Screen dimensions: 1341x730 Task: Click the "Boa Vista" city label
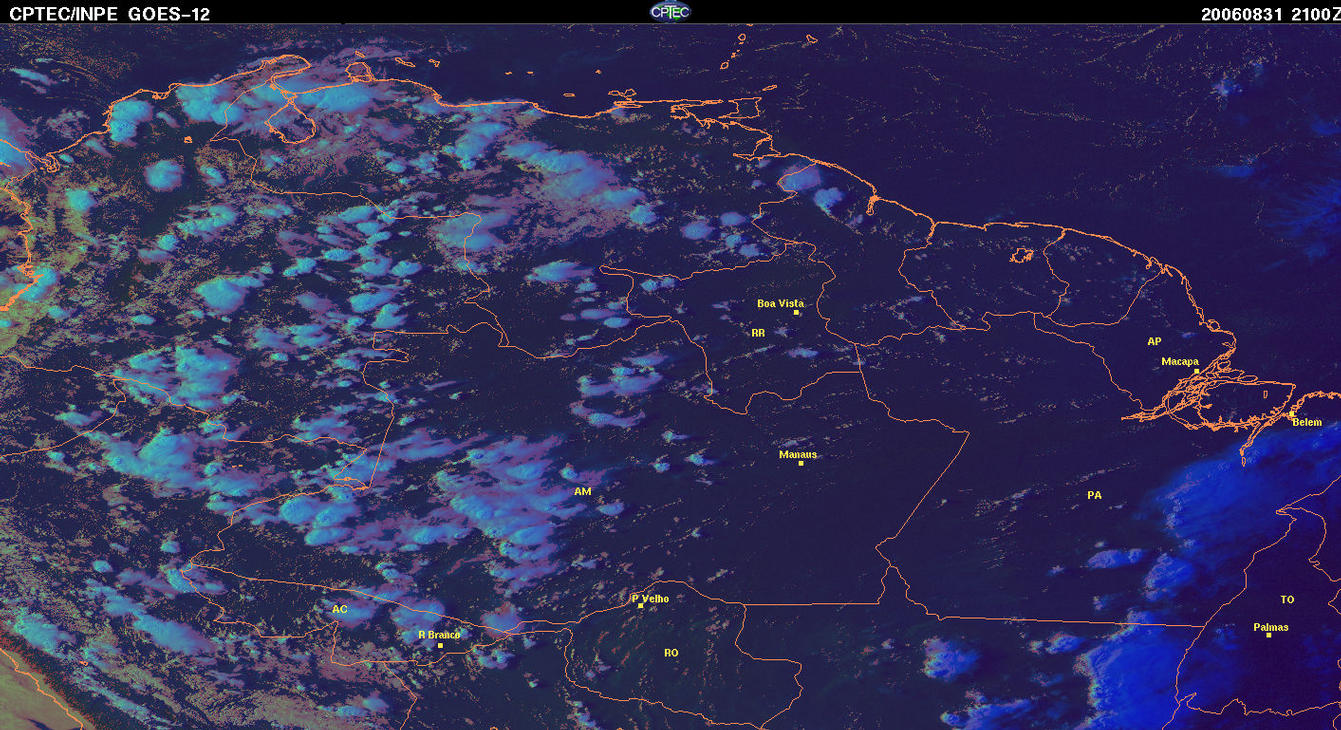[x=780, y=303]
